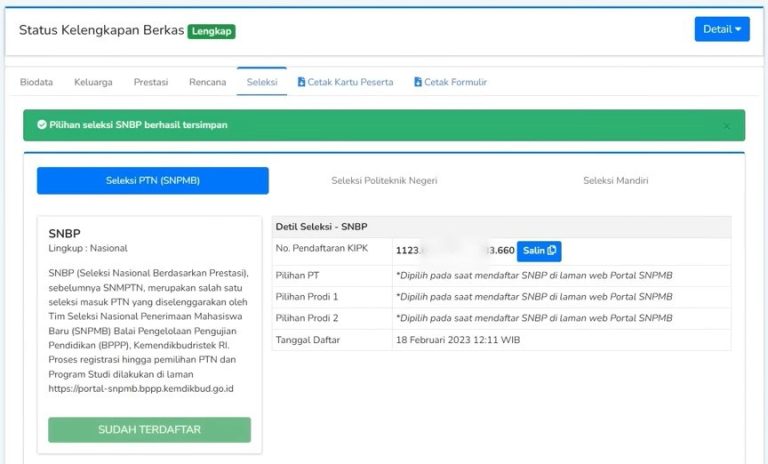Image resolution: width=768 pixels, height=464 pixels.
Task: Click the portal-snpmb.bppp.kemdikbud.go.id URL text
Action: (140, 388)
